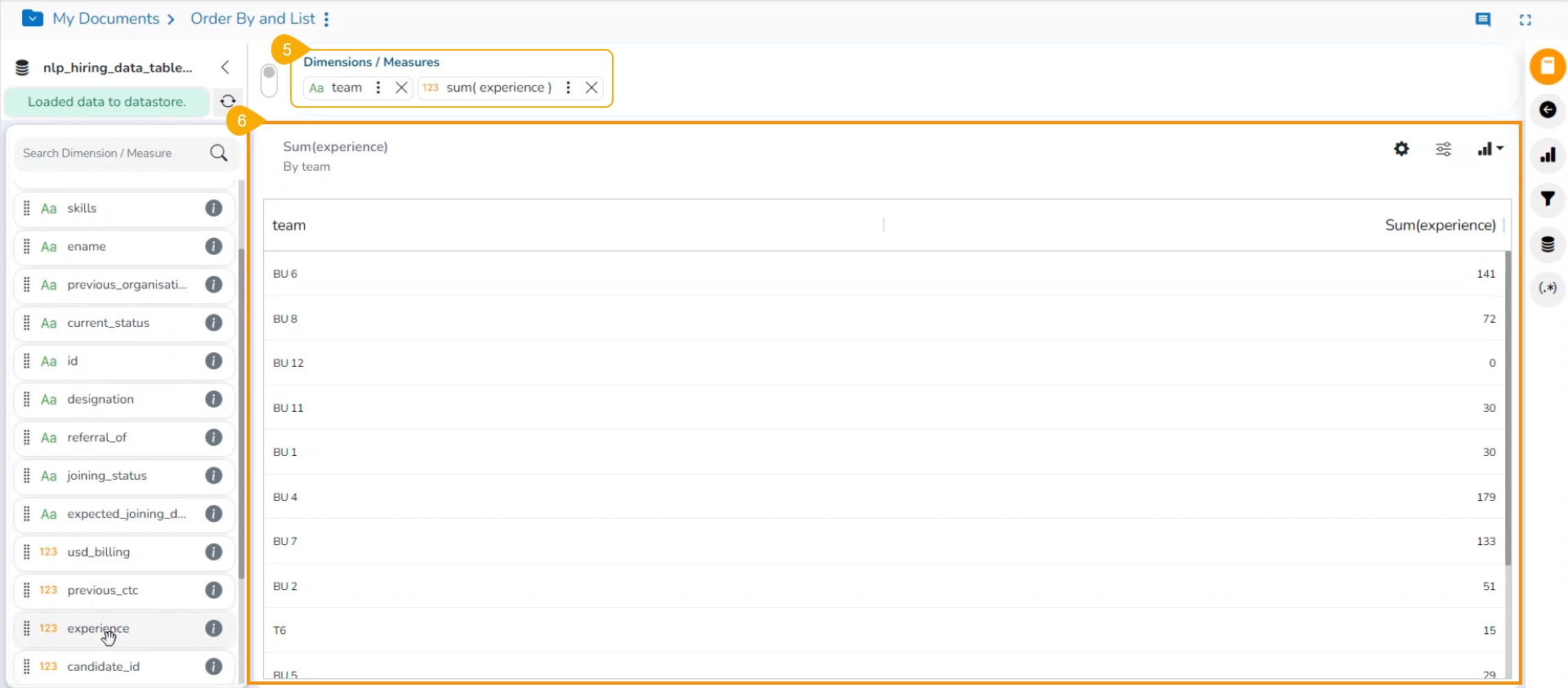The image size is (1568, 688).
Task: Open the chart type dropdown
Action: point(1490,149)
